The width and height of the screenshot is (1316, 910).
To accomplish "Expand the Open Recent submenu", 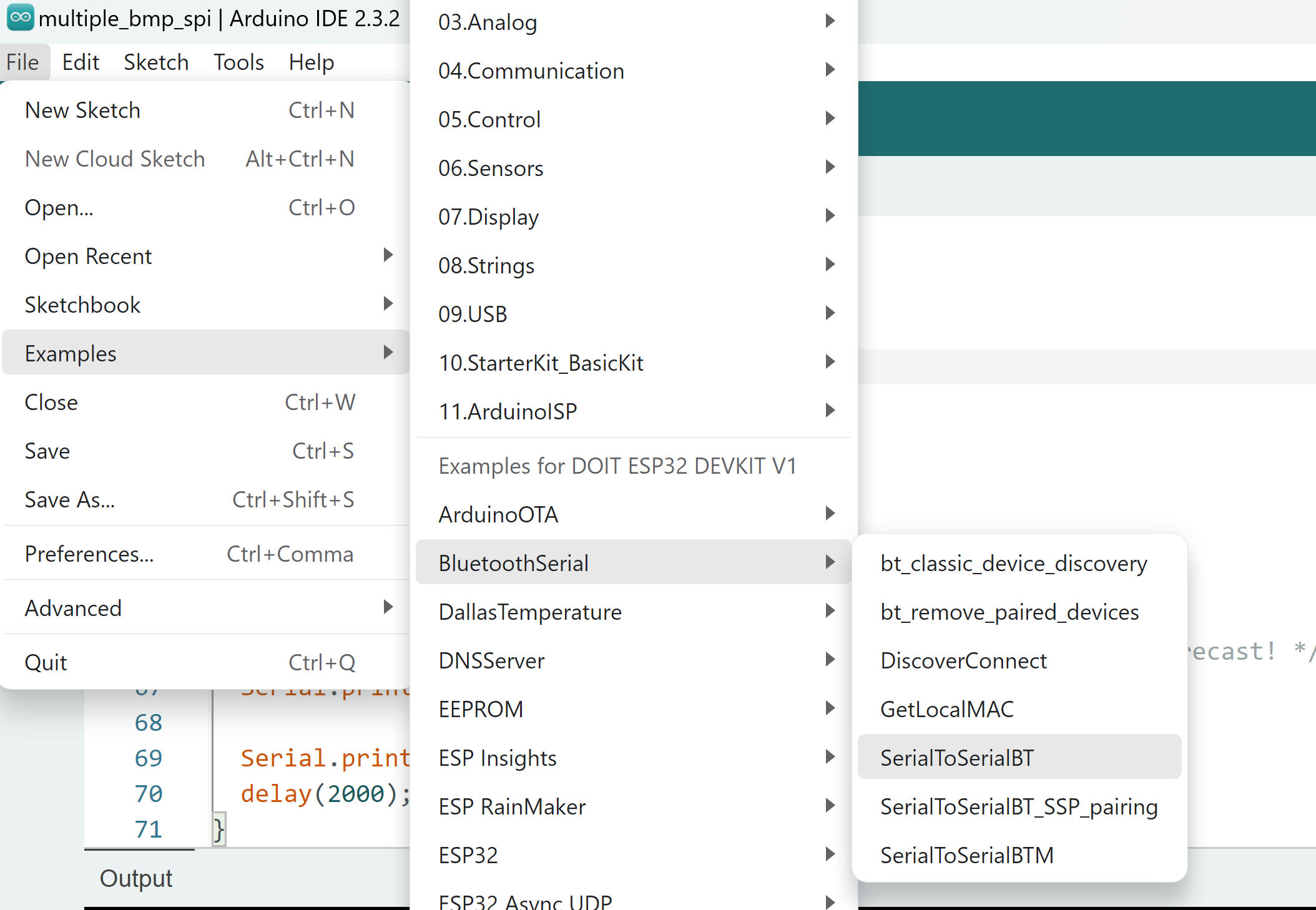I will 206,257.
